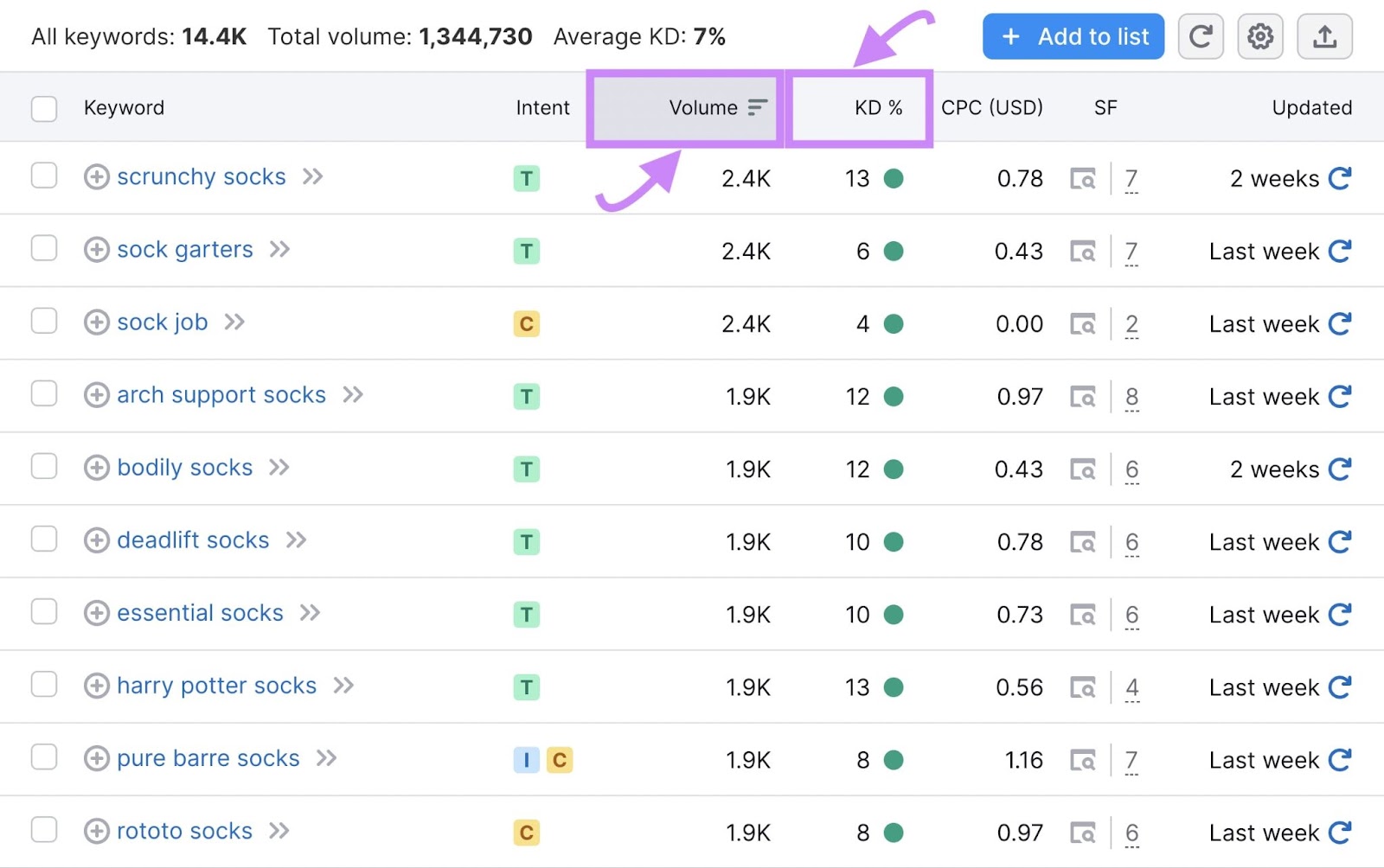View SERP icon for rototo socks
The height and width of the screenshot is (868, 1384).
click(1083, 833)
